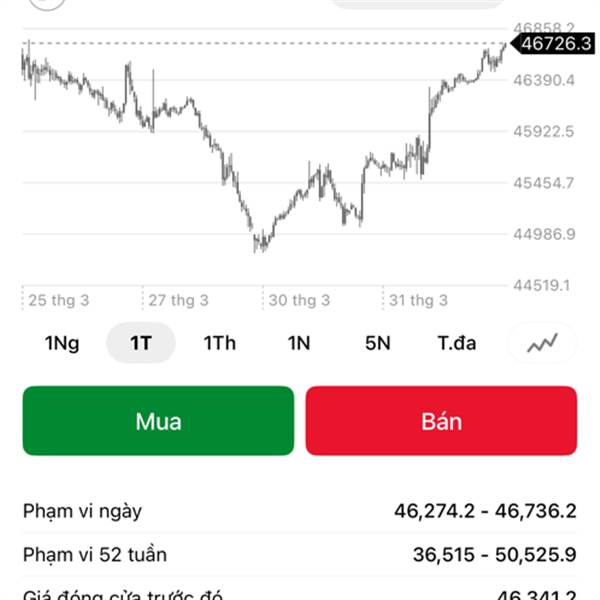Tap the Phạm vi ngày row label
The height and width of the screenshot is (600, 600).
pyautogui.click(x=83, y=511)
